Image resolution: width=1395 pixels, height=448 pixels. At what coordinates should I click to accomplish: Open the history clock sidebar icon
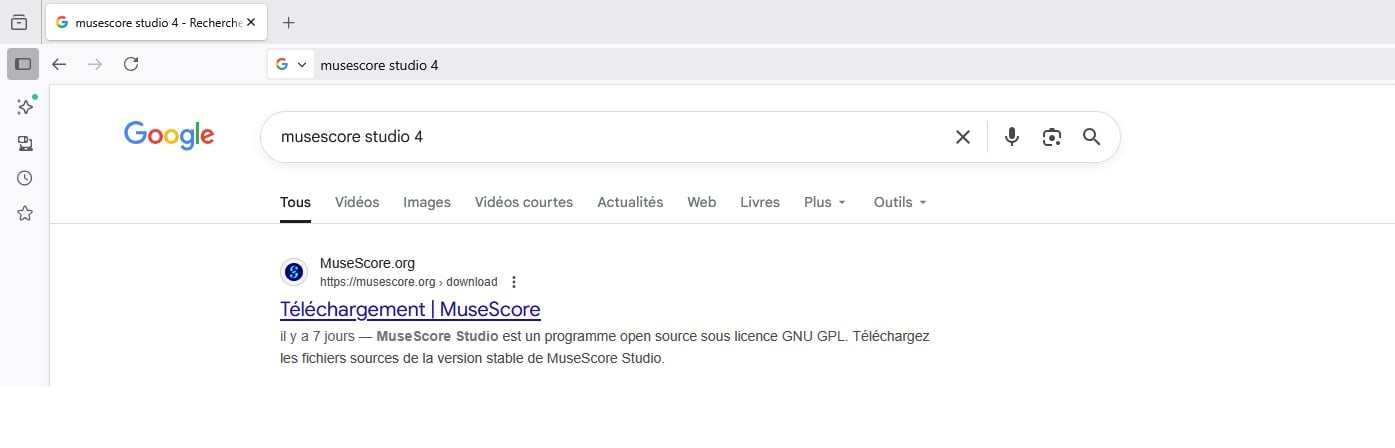25,178
